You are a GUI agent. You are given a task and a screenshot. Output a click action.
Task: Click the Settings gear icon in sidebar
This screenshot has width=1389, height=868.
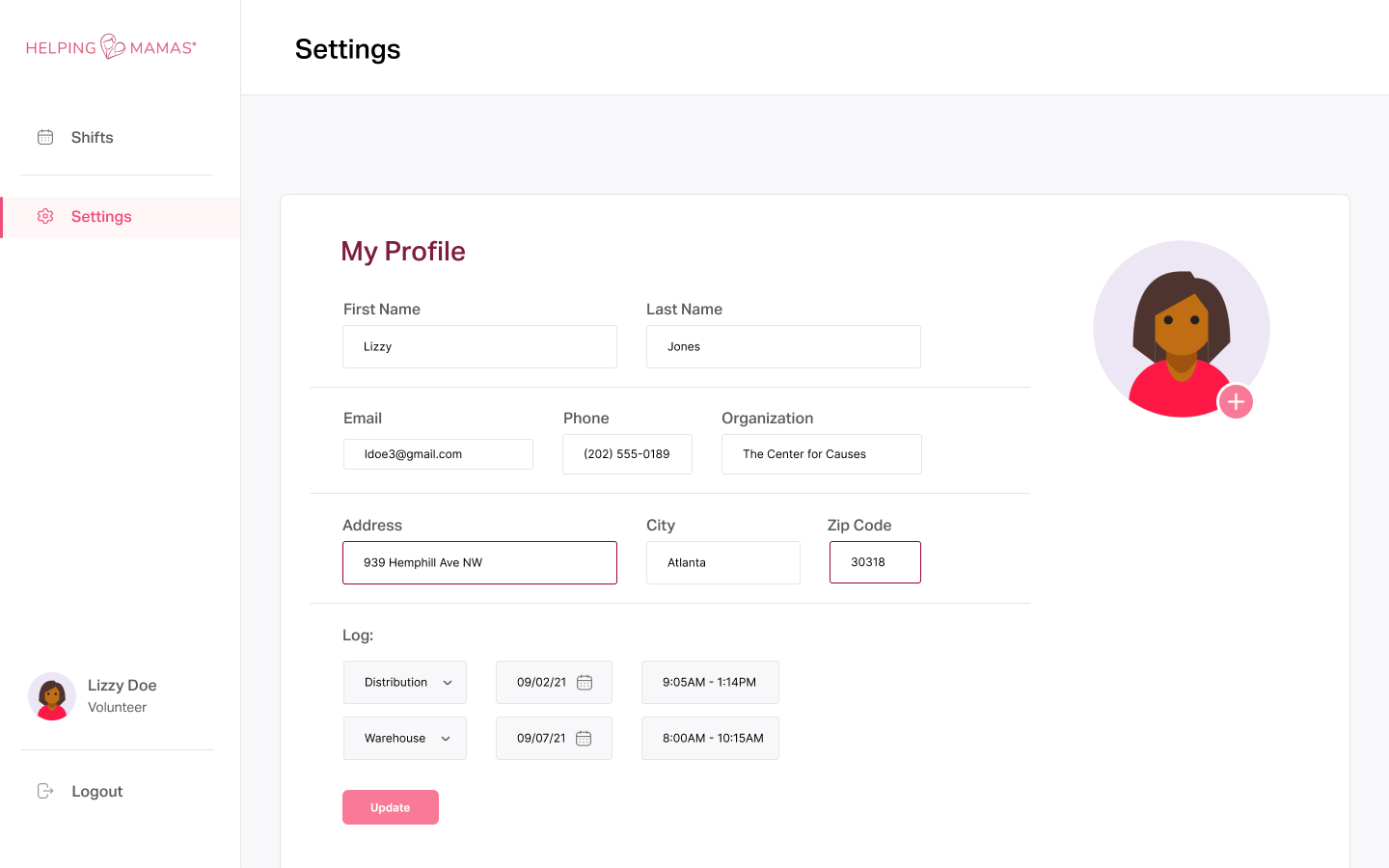[45, 216]
